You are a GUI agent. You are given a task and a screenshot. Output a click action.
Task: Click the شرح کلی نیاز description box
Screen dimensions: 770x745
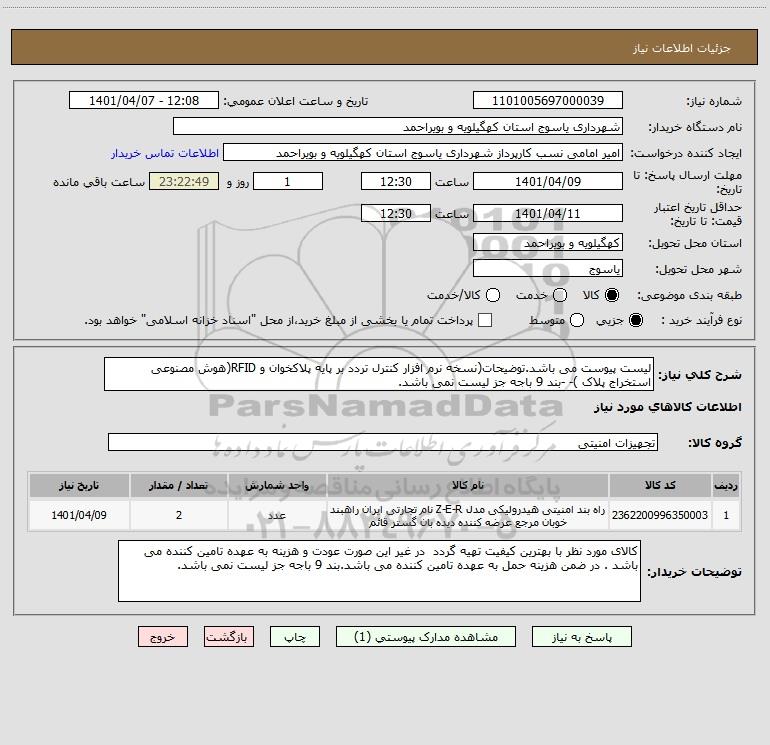379,375
